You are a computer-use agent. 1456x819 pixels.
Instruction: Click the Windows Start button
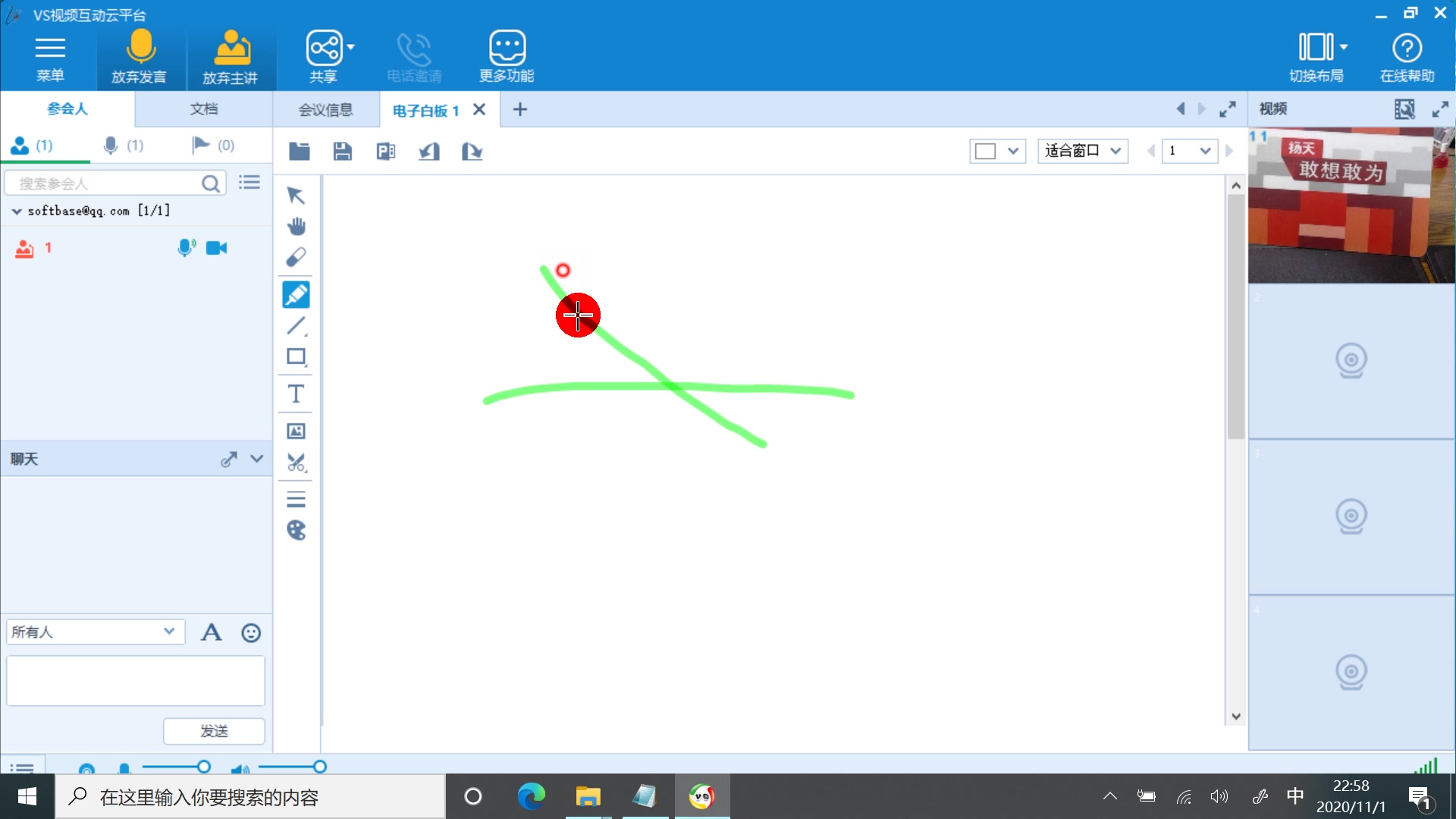27,796
